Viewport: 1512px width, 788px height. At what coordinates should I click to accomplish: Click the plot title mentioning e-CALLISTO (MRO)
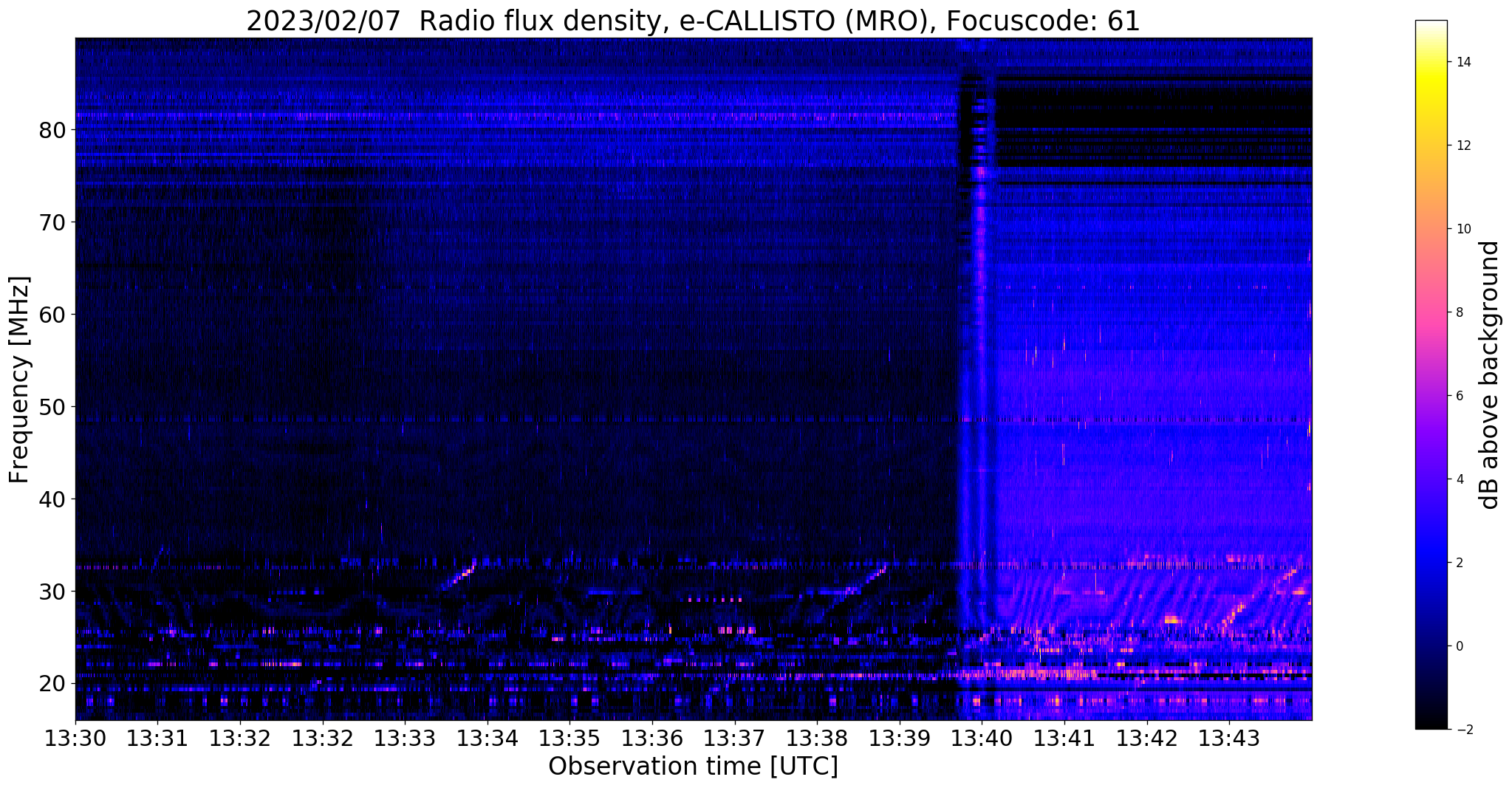point(693,21)
